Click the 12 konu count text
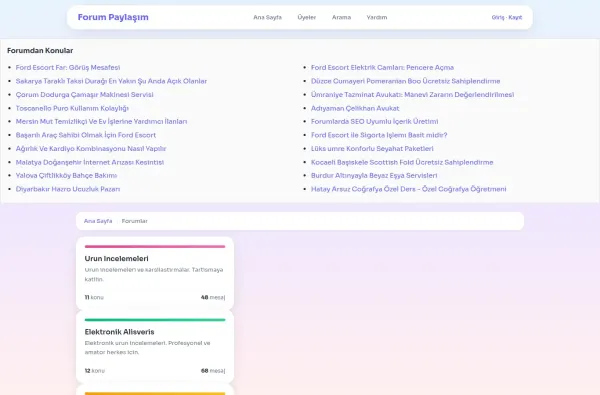Screen dimensions: 600x395 (x=95, y=371)
